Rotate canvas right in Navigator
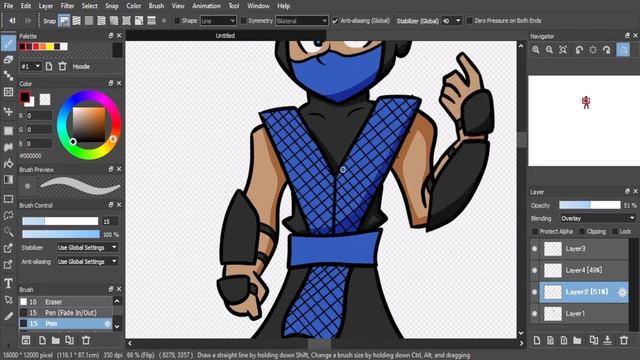 click(607, 50)
